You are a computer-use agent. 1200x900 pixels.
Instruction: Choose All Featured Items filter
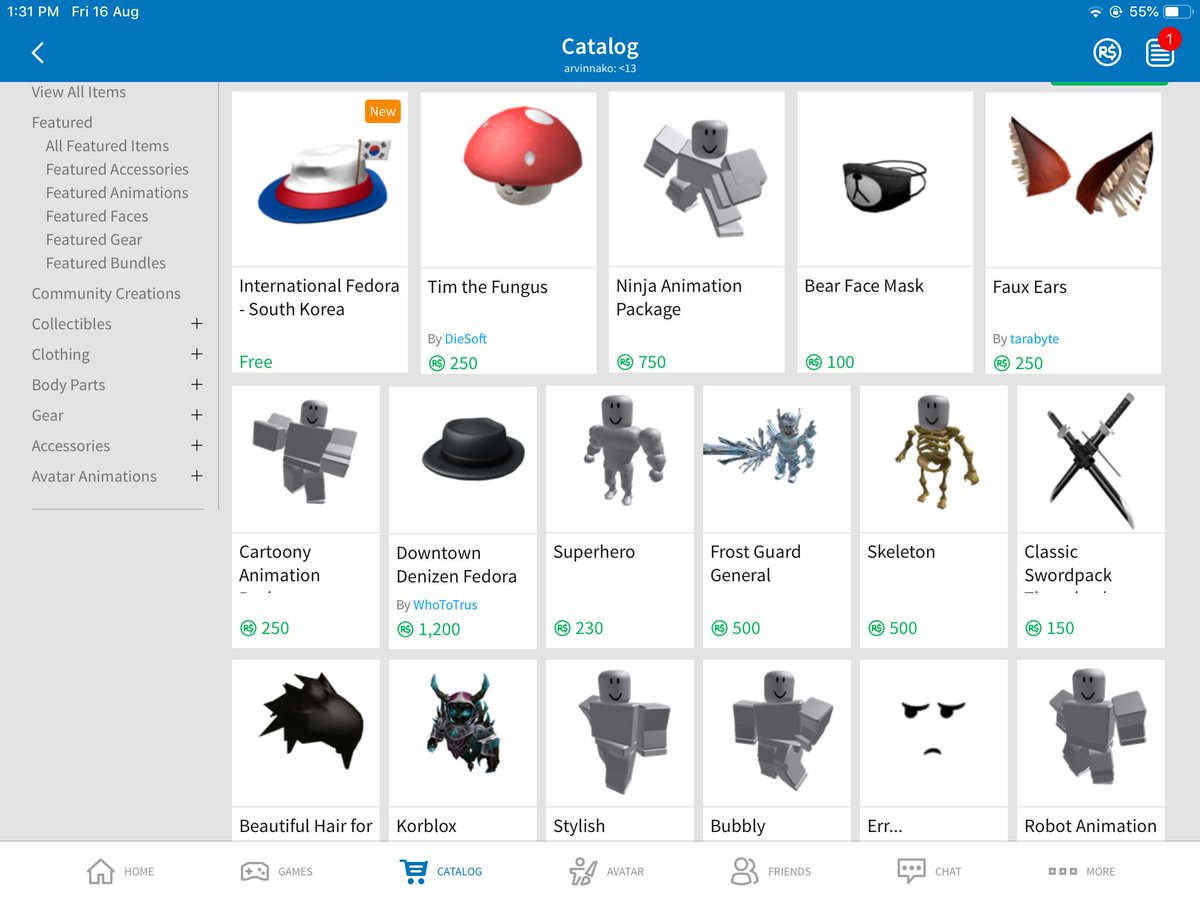point(107,146)
